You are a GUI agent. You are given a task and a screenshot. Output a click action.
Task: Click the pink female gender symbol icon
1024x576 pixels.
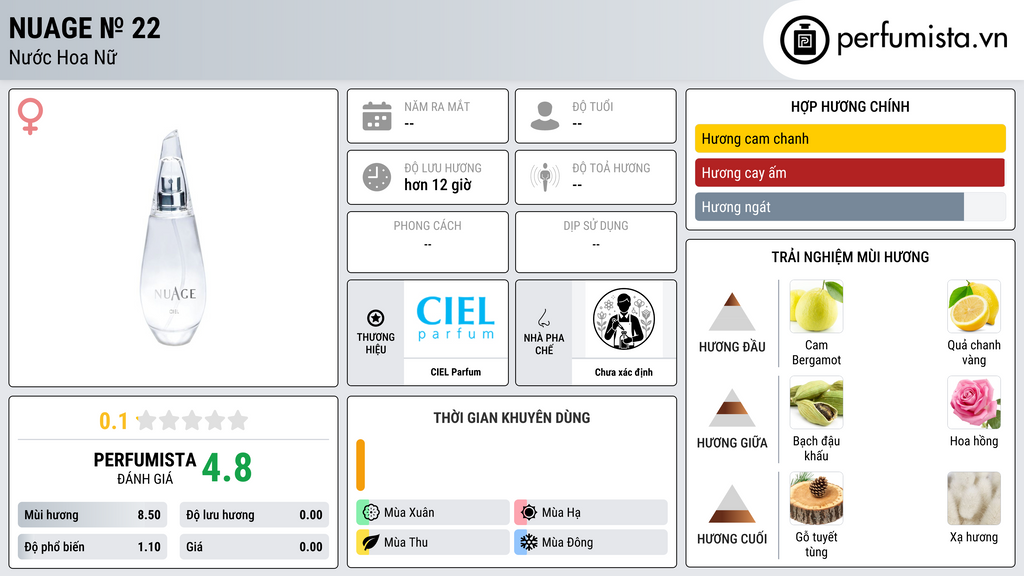click(x=30, y=116)
